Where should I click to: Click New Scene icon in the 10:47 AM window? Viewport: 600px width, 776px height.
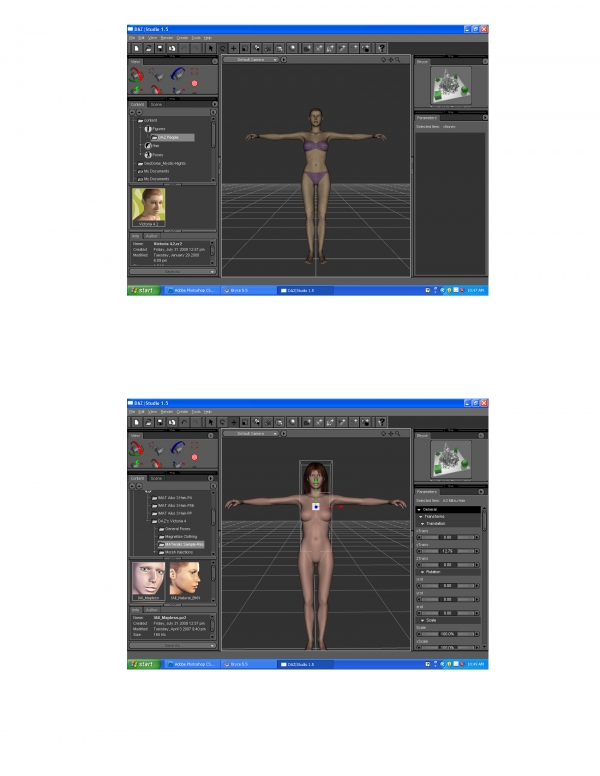[136, 48]
